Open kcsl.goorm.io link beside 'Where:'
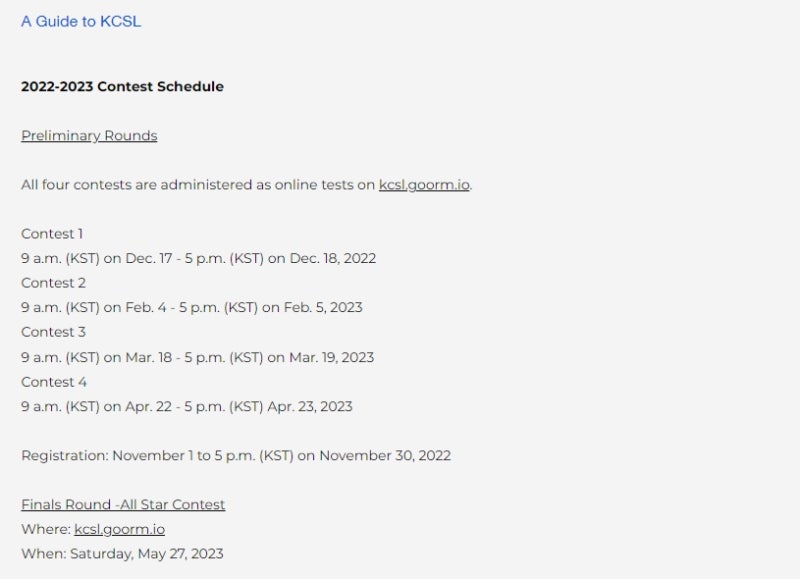Screen dimensions: 800x579 click(119, 529)
